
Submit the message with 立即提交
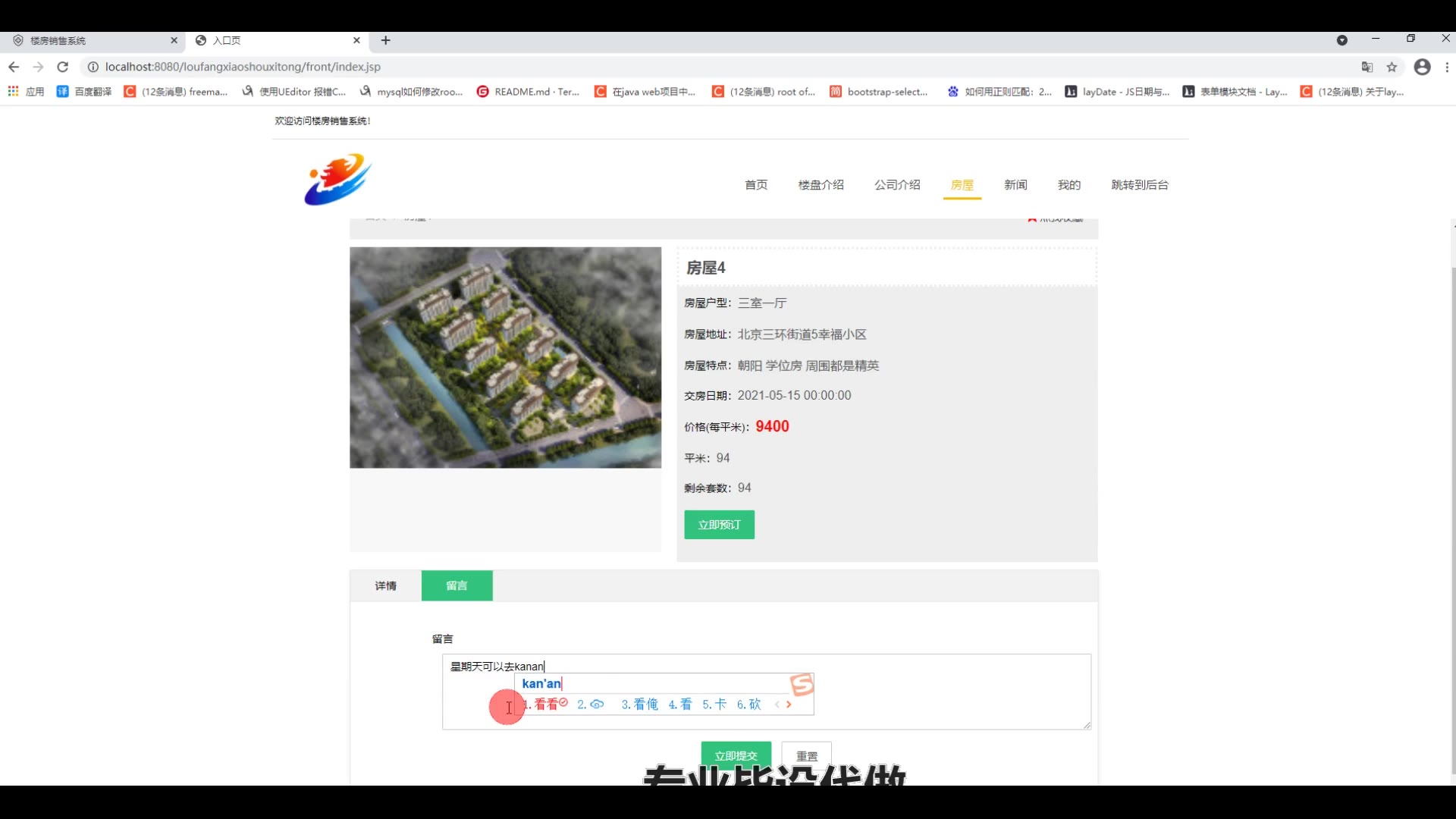tap(736, 756)
